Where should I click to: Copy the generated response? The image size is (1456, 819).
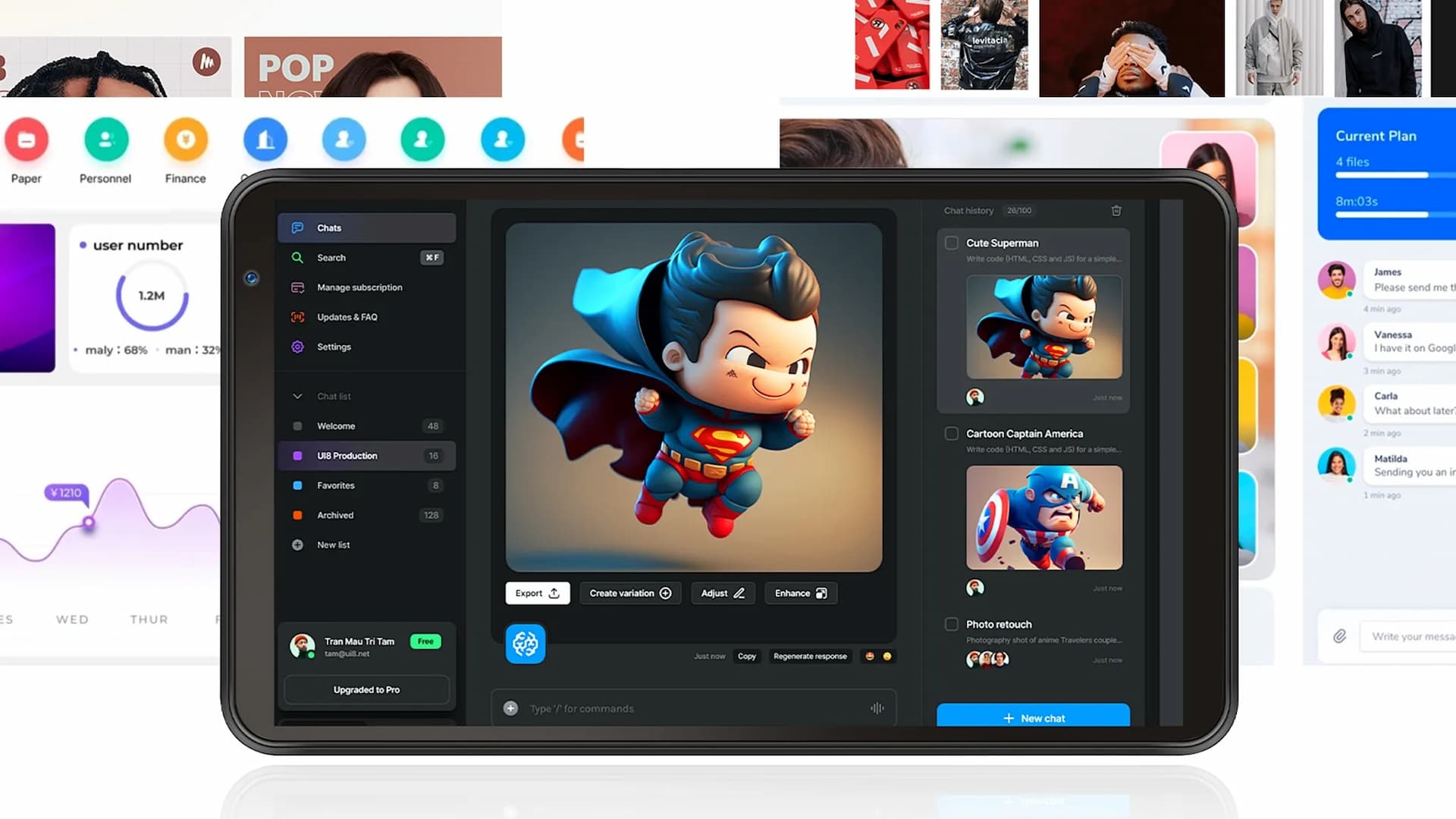click(747, 656)
